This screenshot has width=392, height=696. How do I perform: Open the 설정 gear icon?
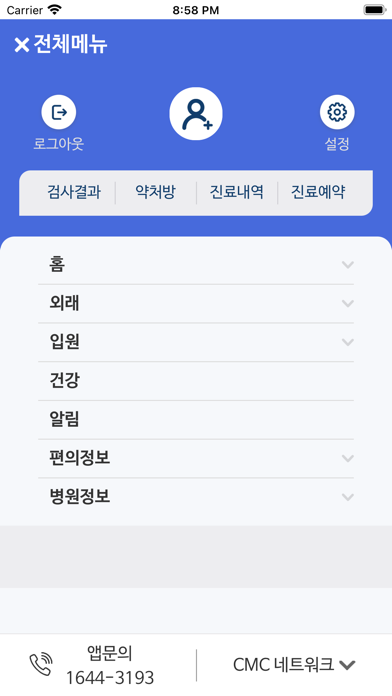pyautogui.click(x=337, y=112)
